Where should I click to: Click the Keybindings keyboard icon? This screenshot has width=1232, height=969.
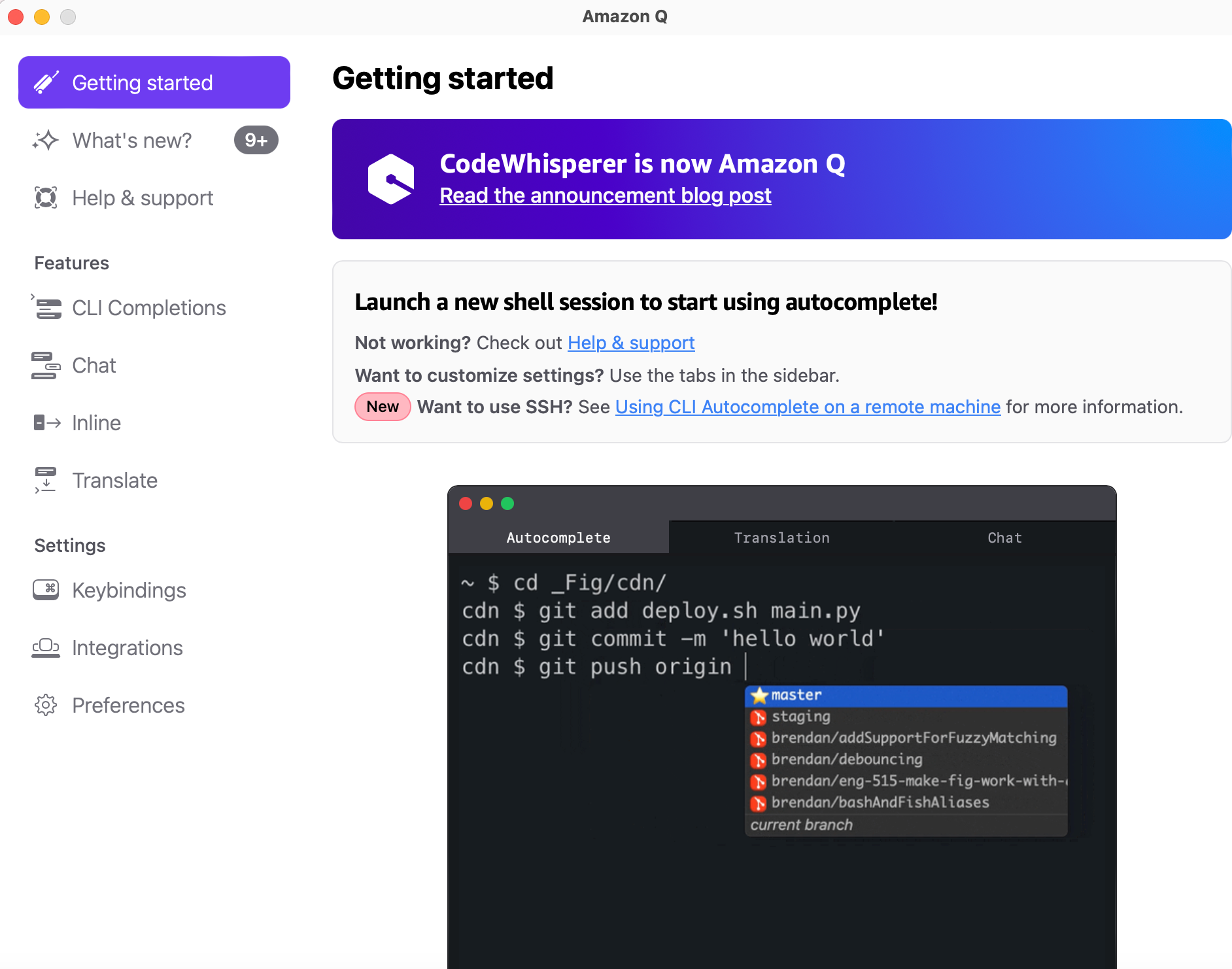[x=46, y=590]
